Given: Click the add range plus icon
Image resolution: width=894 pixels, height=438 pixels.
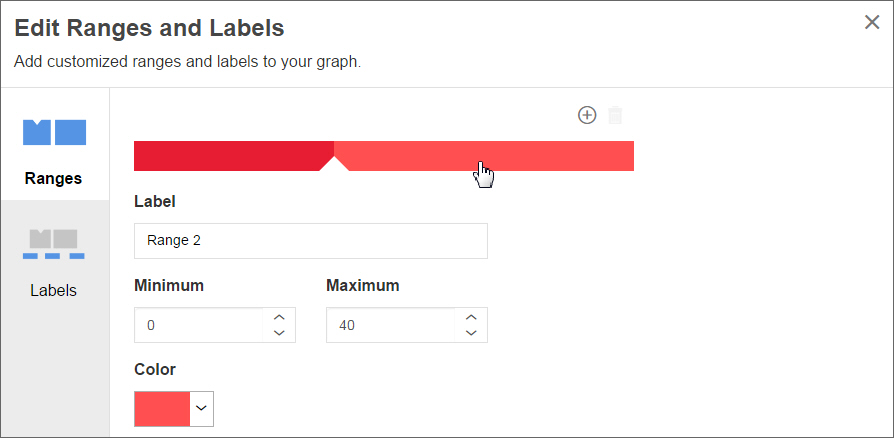Looking at the screenshot, I should pos(587,115).
